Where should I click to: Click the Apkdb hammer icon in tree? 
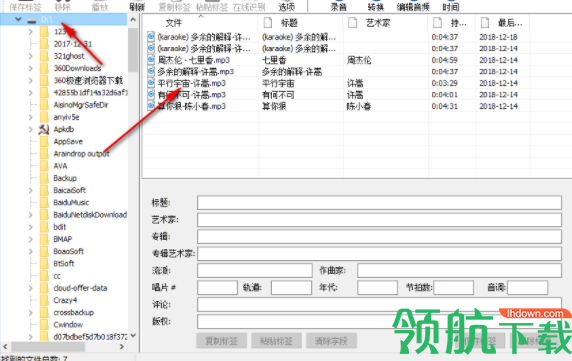tap(44, 129)
